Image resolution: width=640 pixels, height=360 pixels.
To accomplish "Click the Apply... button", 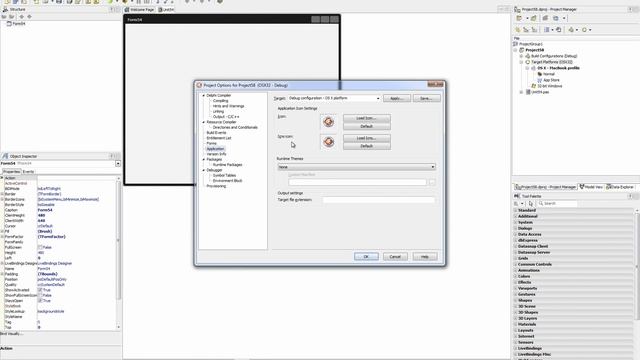I will click(397, 98).
